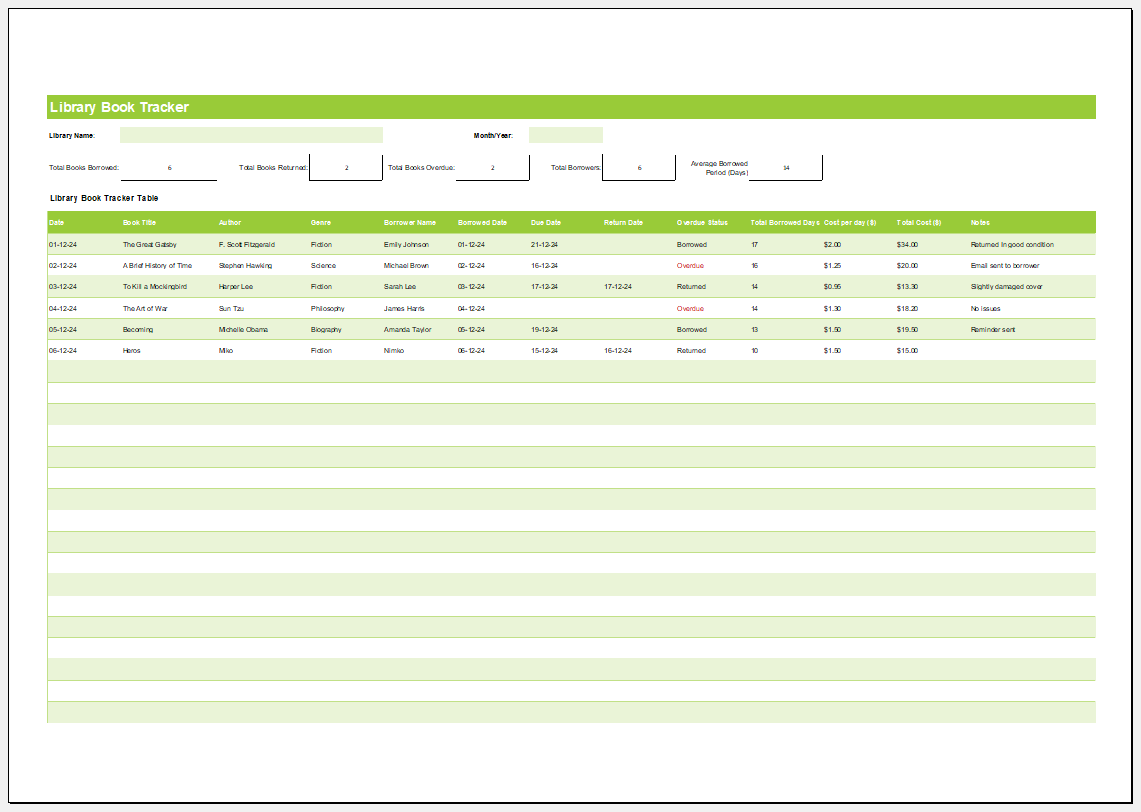
Task: Click note 'Returned in good condition'
Action: pyautogui.click(x=1011, y=244)
